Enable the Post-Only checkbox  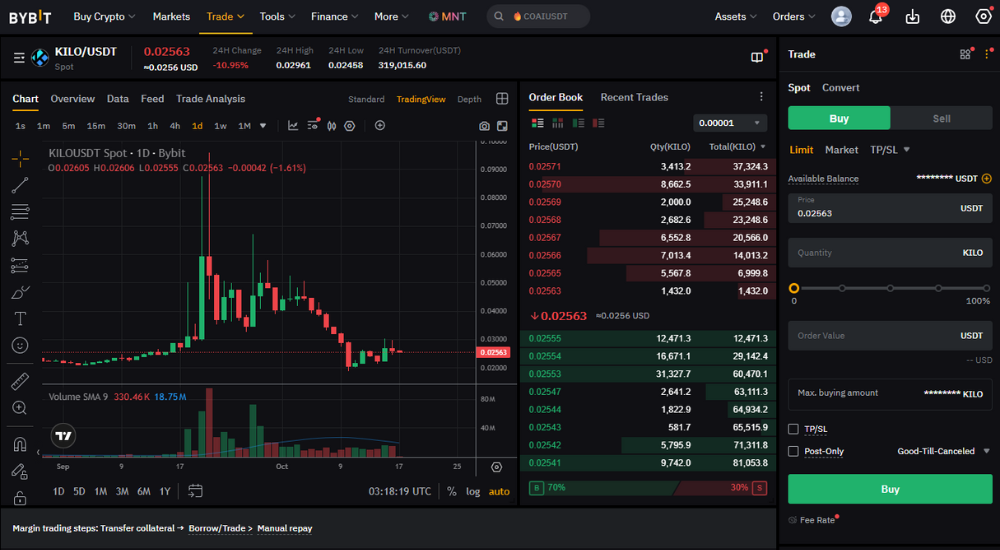coord(793,451)
